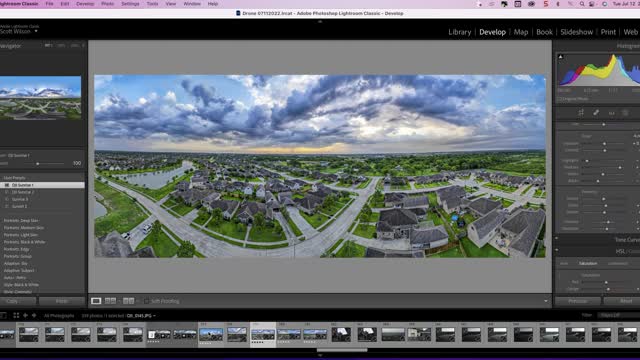The image size is (640, 360).
Task: Switch to Loupe view in the toolbar
Action: (96, 301)
